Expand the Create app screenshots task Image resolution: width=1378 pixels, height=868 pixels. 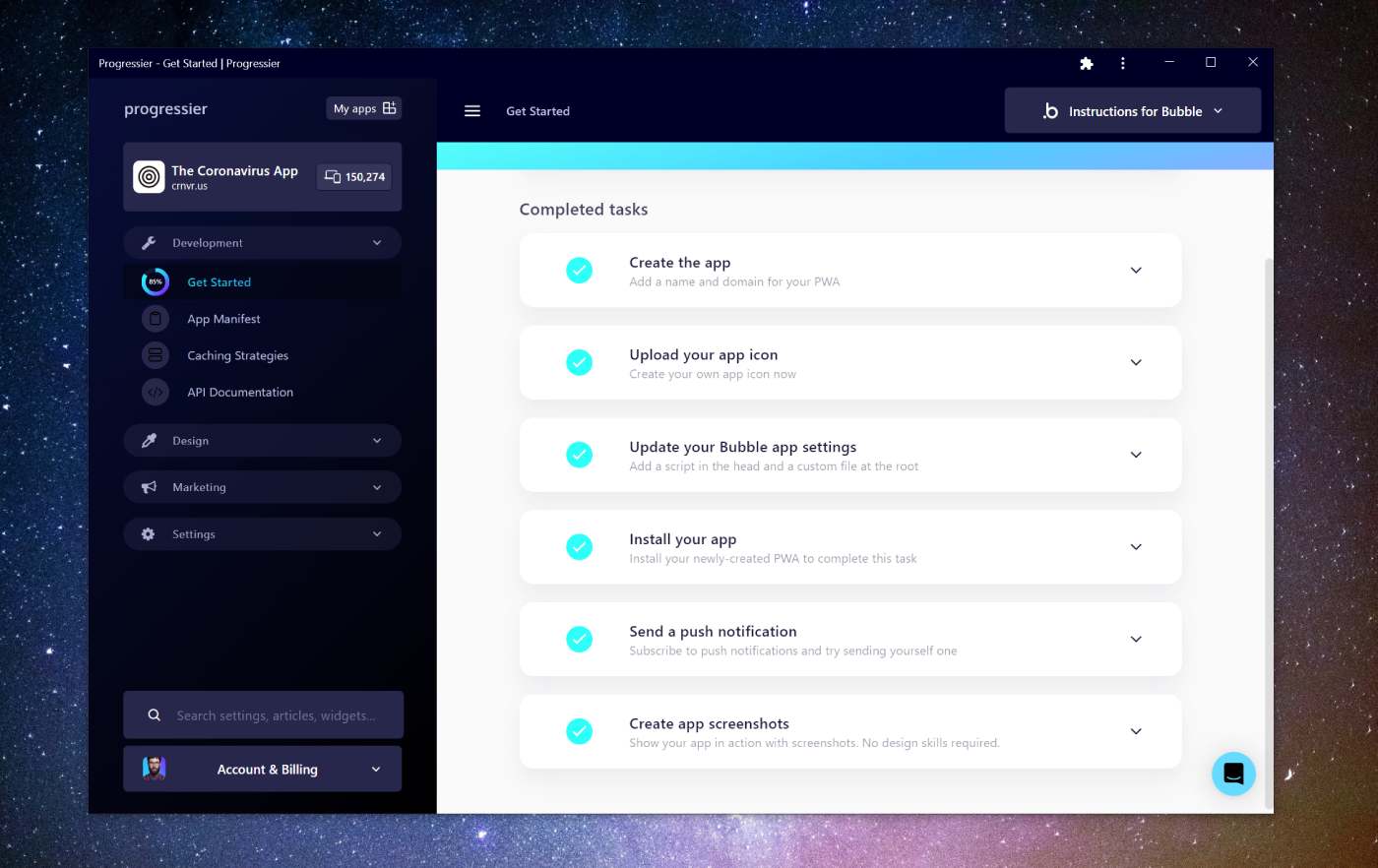tap(1136, 731)
